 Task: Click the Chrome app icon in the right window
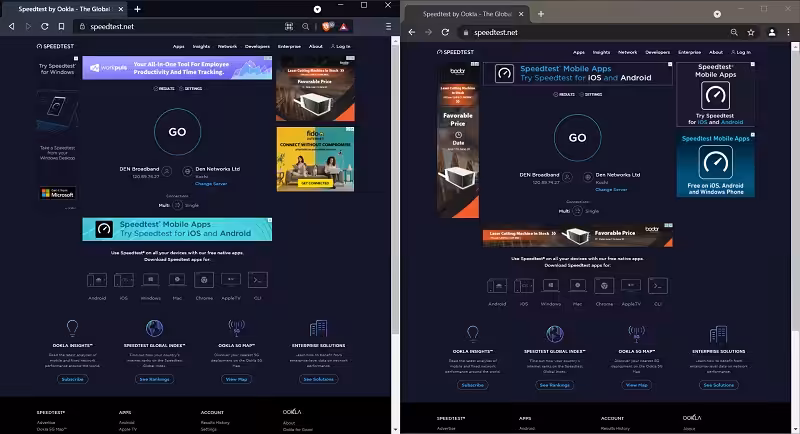604,286
